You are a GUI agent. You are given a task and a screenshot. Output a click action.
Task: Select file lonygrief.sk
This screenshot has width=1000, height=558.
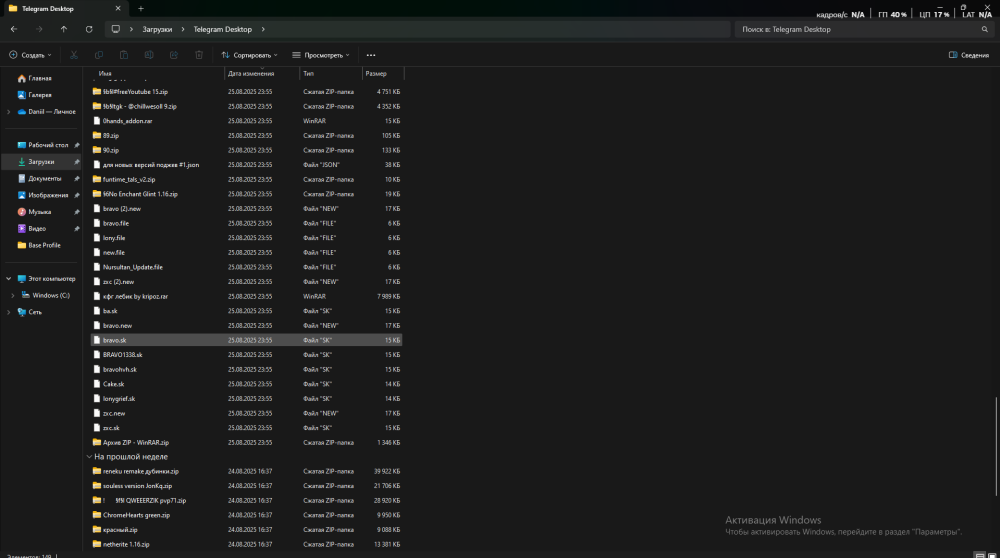tap(119, 399)
